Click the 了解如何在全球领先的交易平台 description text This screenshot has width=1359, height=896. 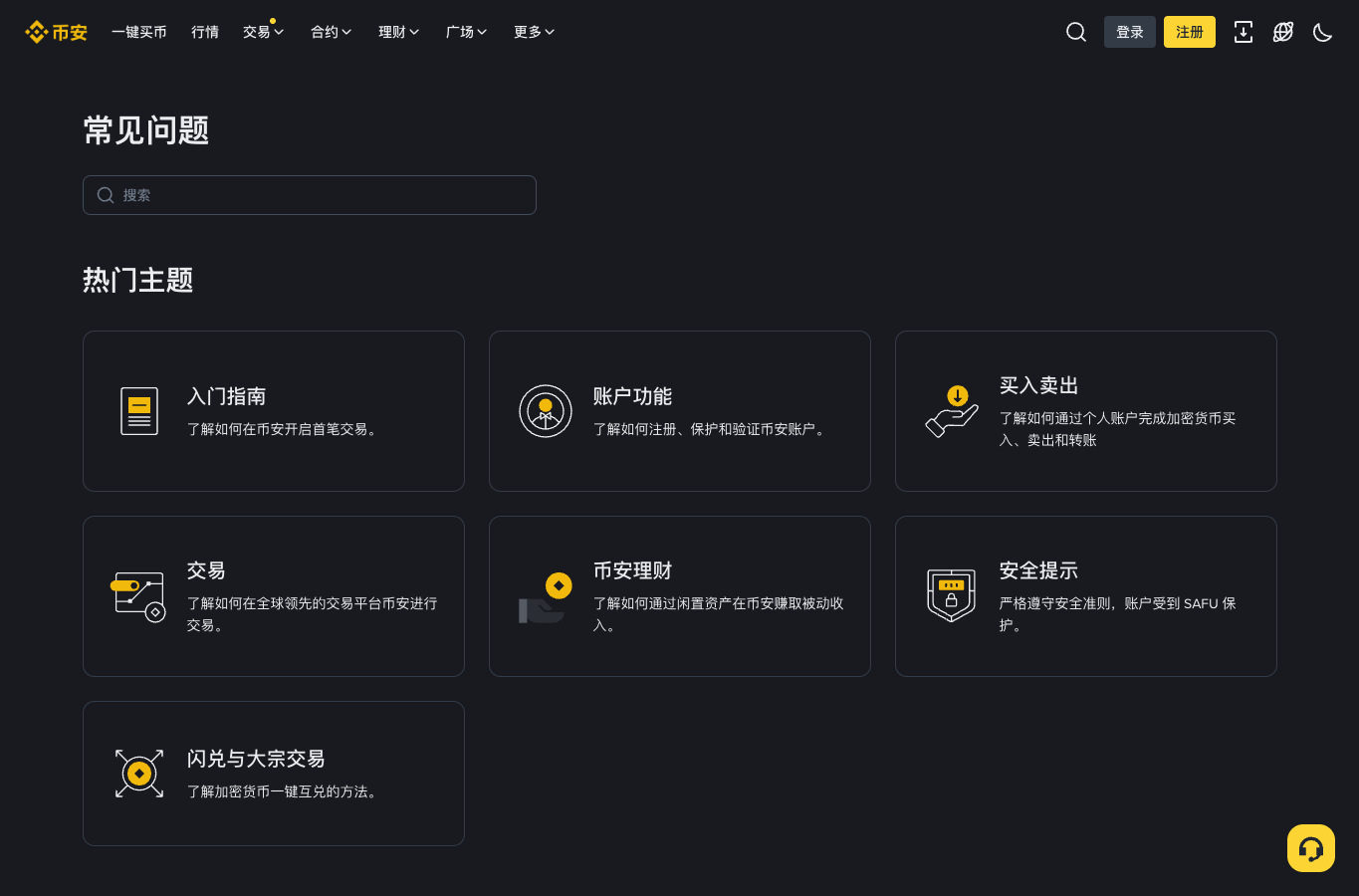(313, 614)
